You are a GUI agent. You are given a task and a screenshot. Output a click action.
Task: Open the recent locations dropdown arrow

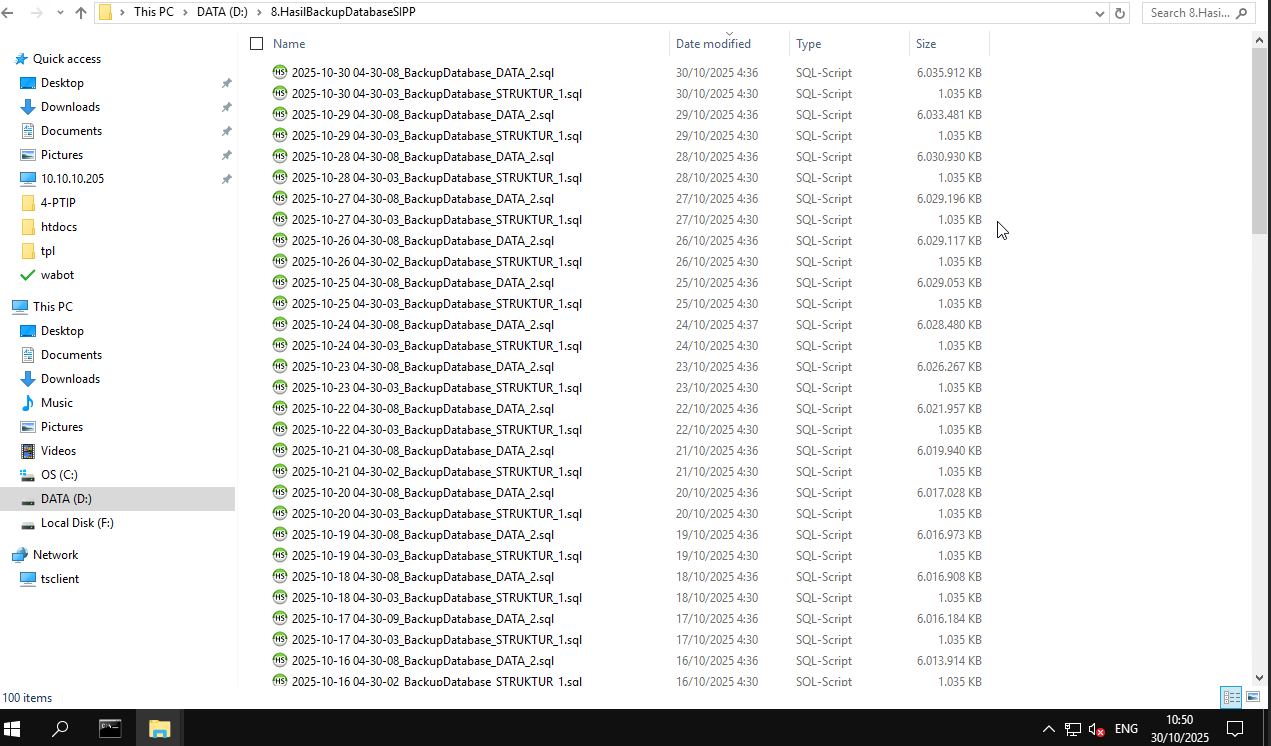[x=59, y=13]
